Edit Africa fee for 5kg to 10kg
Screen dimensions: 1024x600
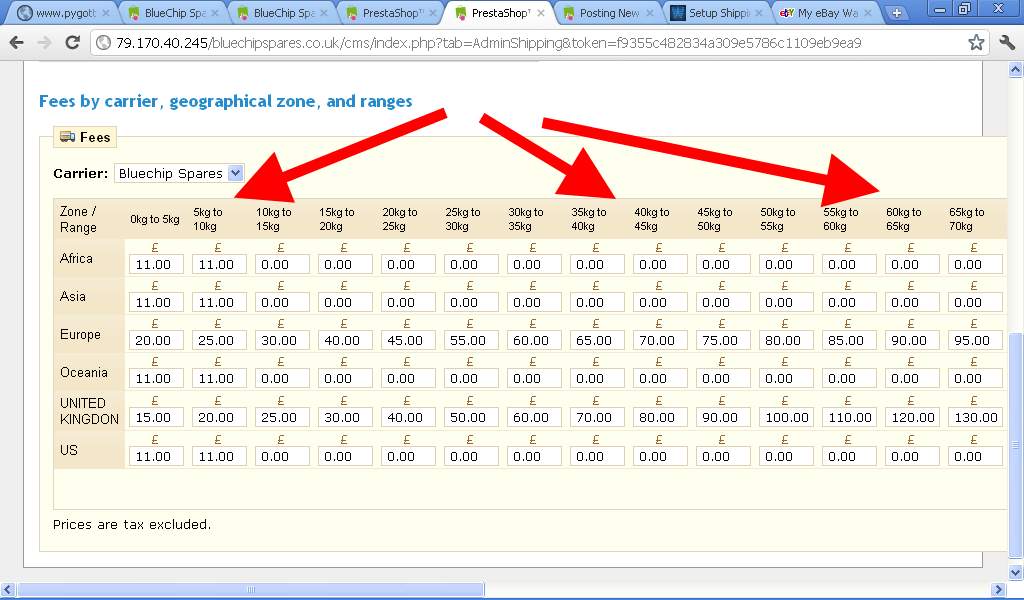coord(219,264)
